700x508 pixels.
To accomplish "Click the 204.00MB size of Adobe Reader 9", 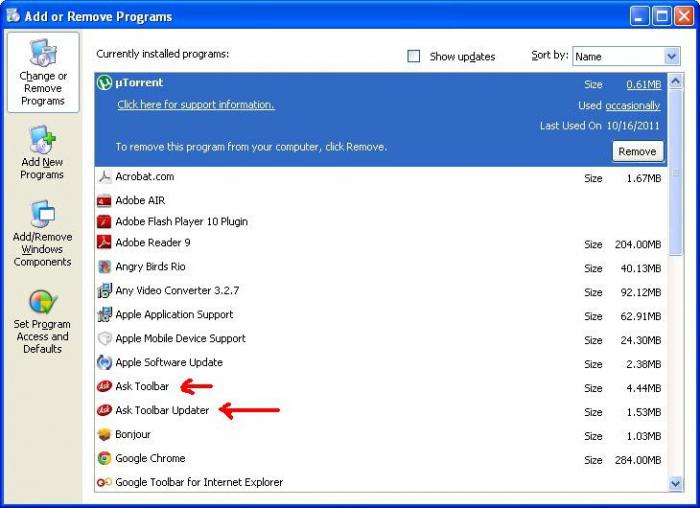I will [638, 245].
